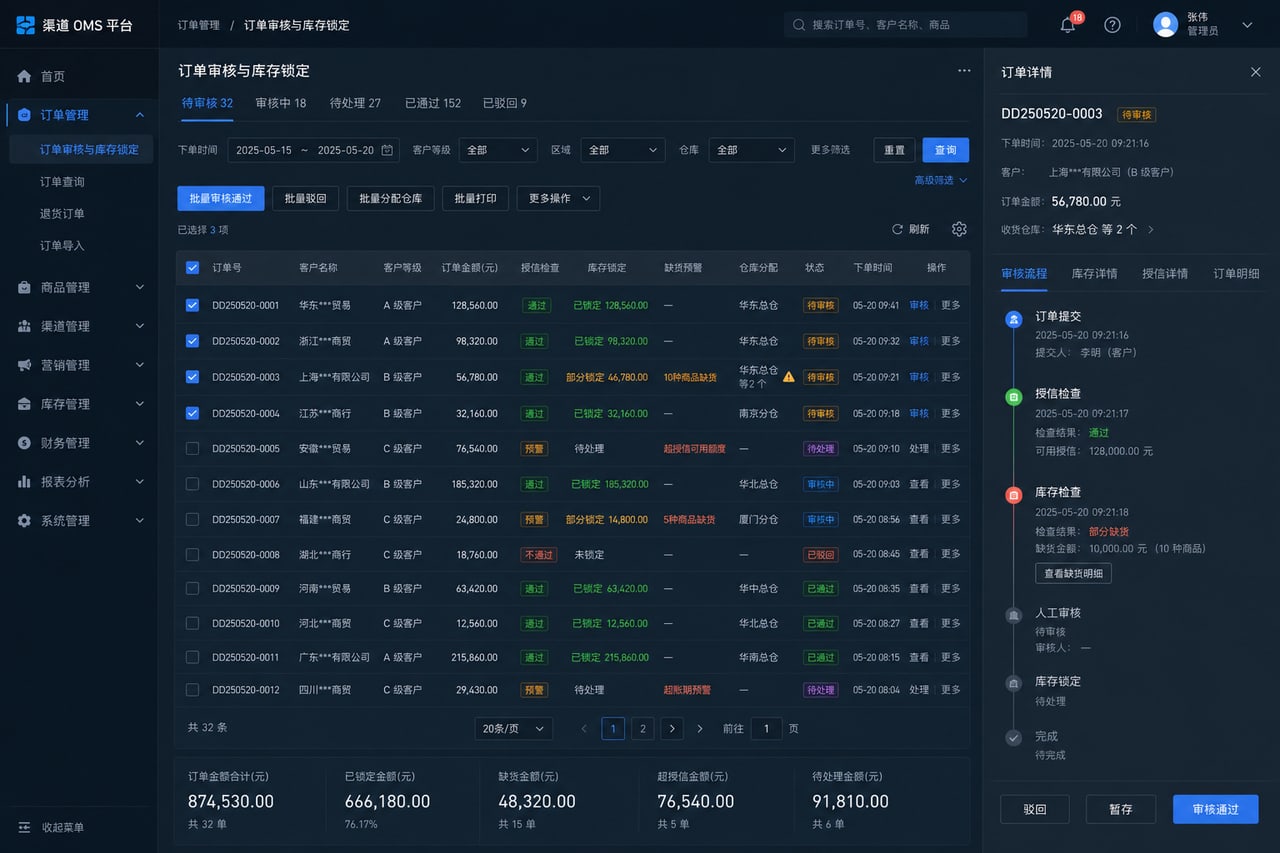This screenshot has width=1280, height=853.
Task: Click the date range calendar icon
Action: click(387, 150)
